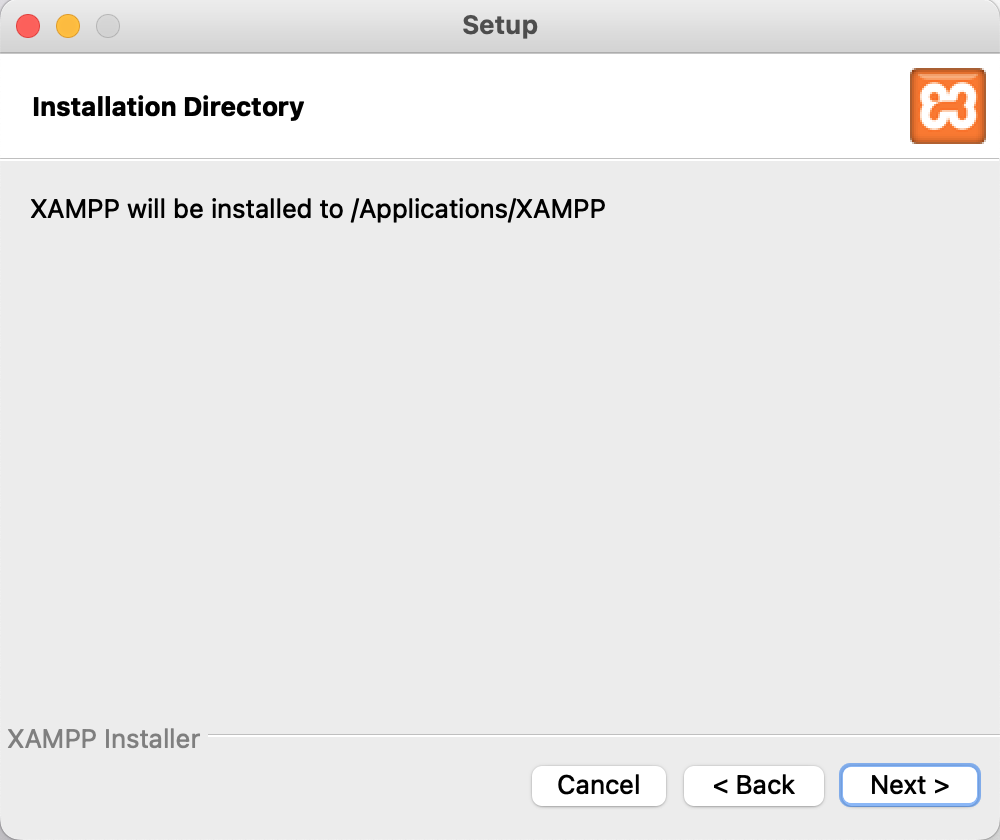Select the Installation Directory heading

pos(168,107)
